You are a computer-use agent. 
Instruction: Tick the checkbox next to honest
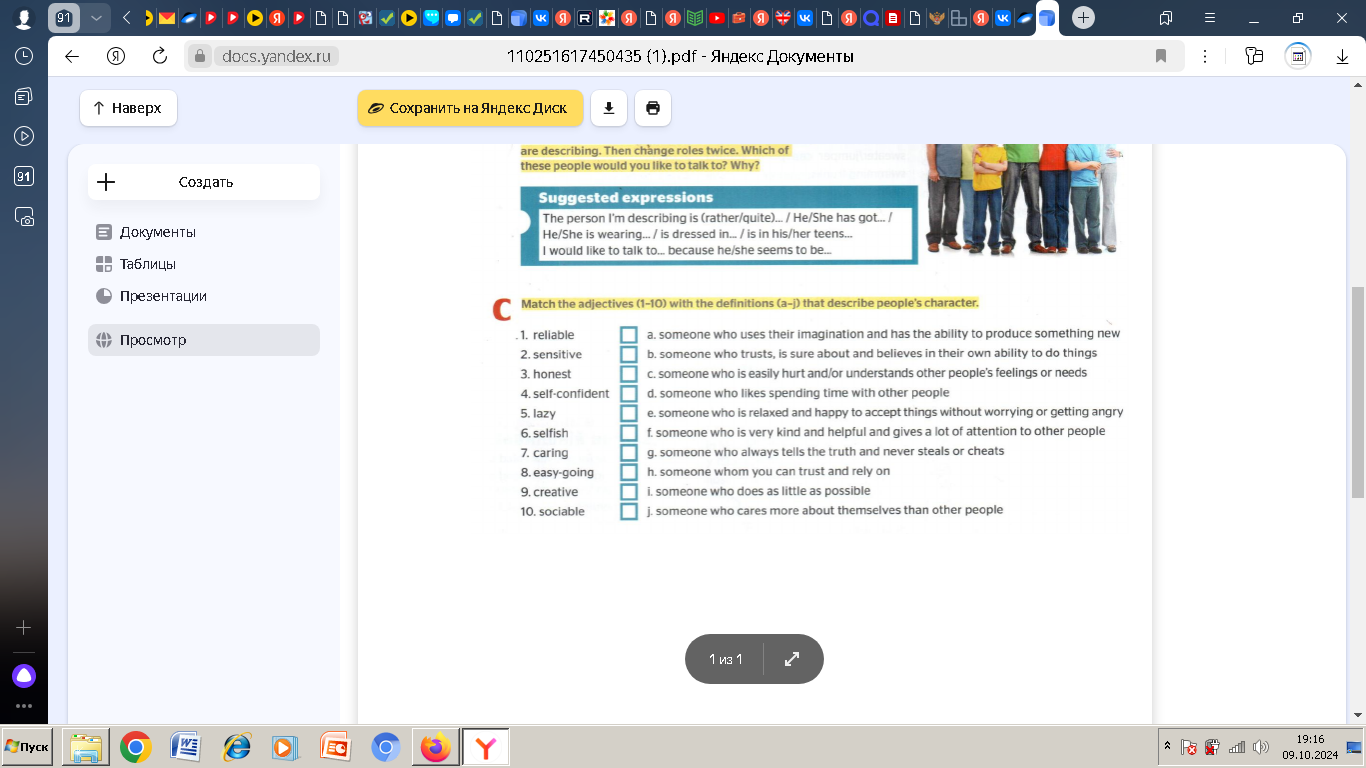coord(629,374)
